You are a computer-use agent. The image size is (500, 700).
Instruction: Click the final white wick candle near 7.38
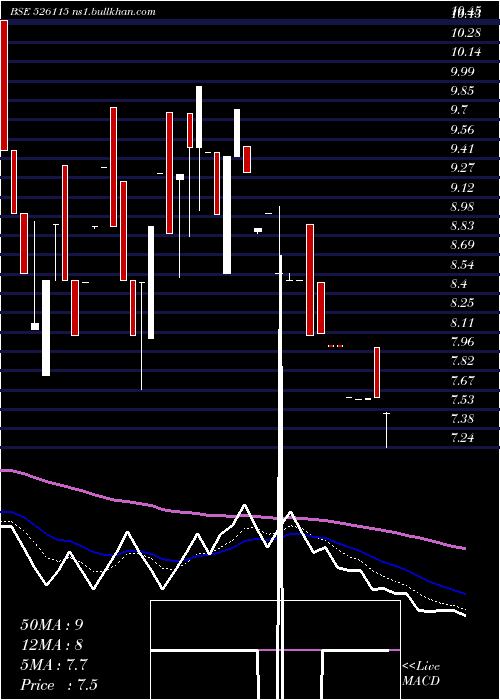[387, 430]
